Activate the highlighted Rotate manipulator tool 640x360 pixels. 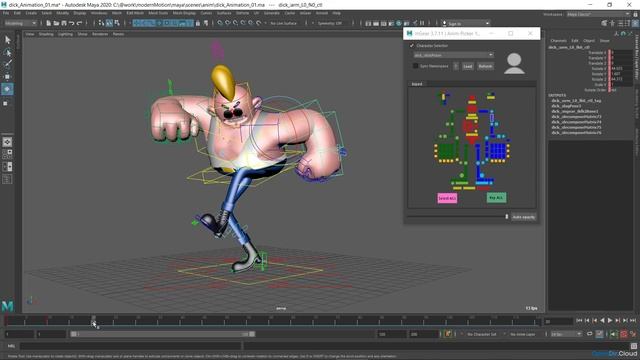pos(7,89)
